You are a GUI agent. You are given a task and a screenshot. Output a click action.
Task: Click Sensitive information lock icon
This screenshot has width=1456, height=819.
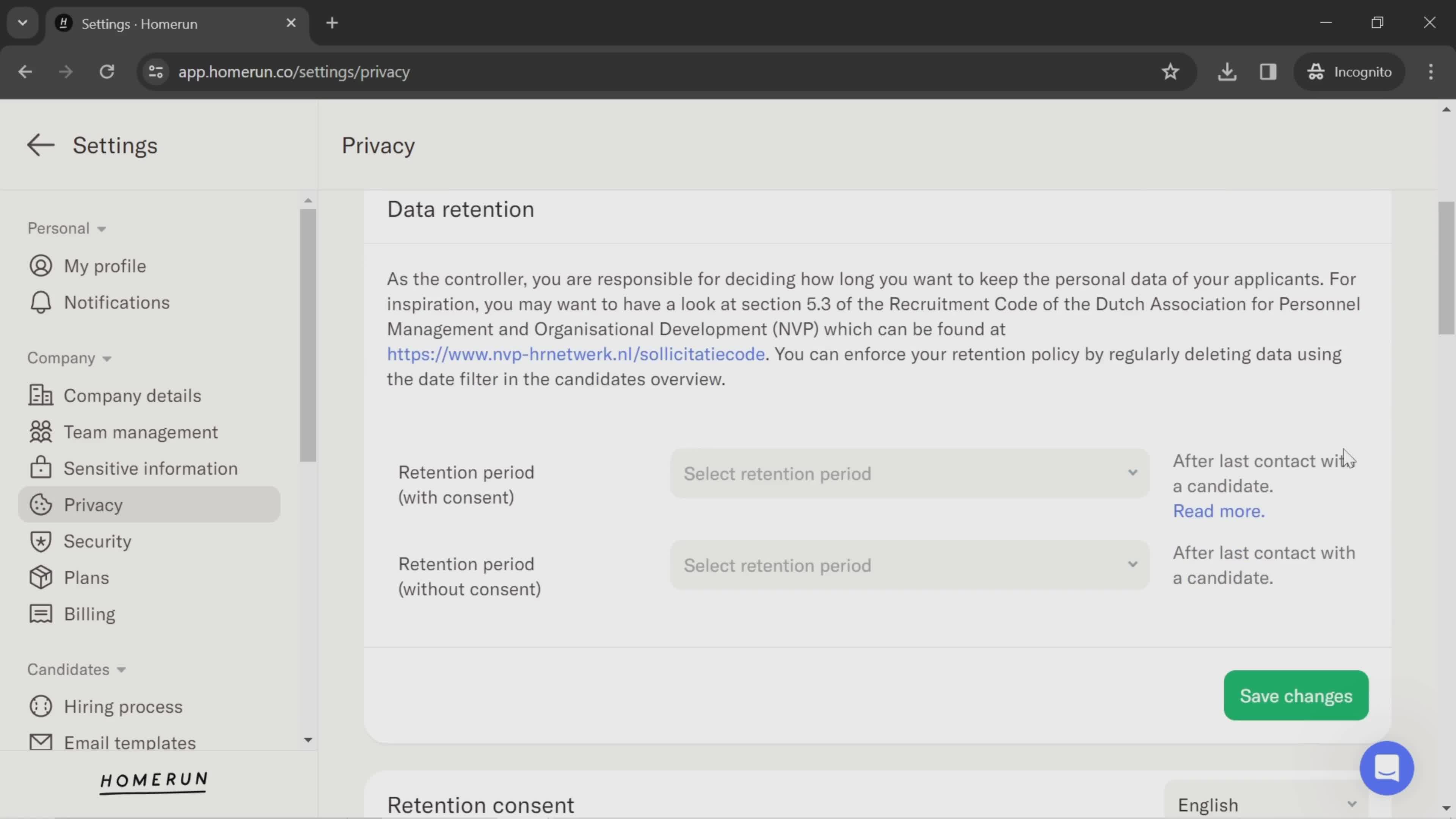(x=41, y=468)
